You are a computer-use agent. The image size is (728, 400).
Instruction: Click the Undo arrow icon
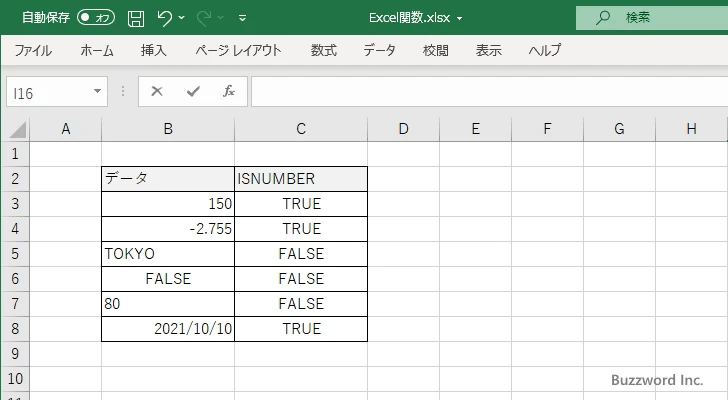click(164, 18)
